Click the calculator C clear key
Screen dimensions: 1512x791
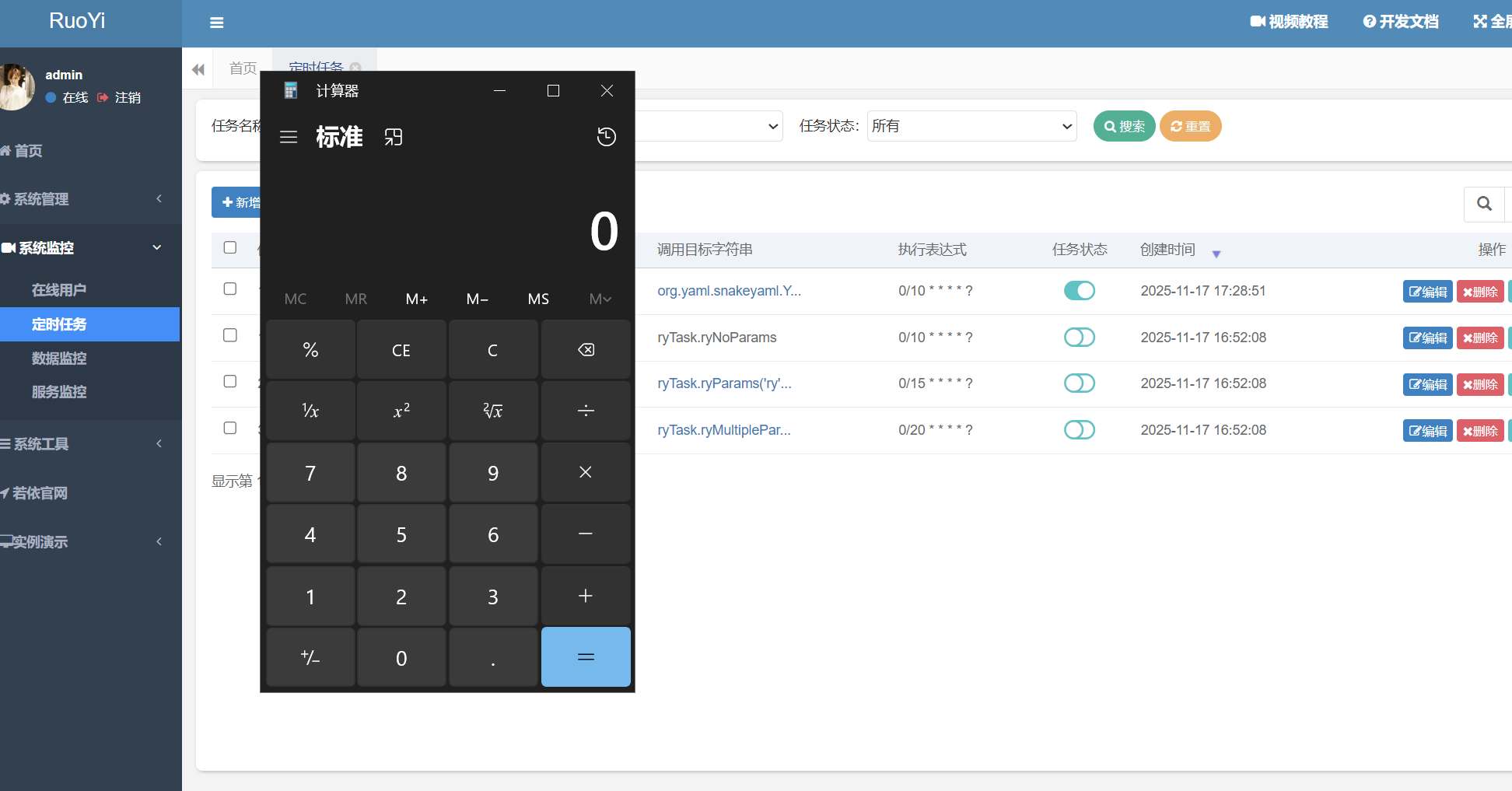click(x=493, y=350)
